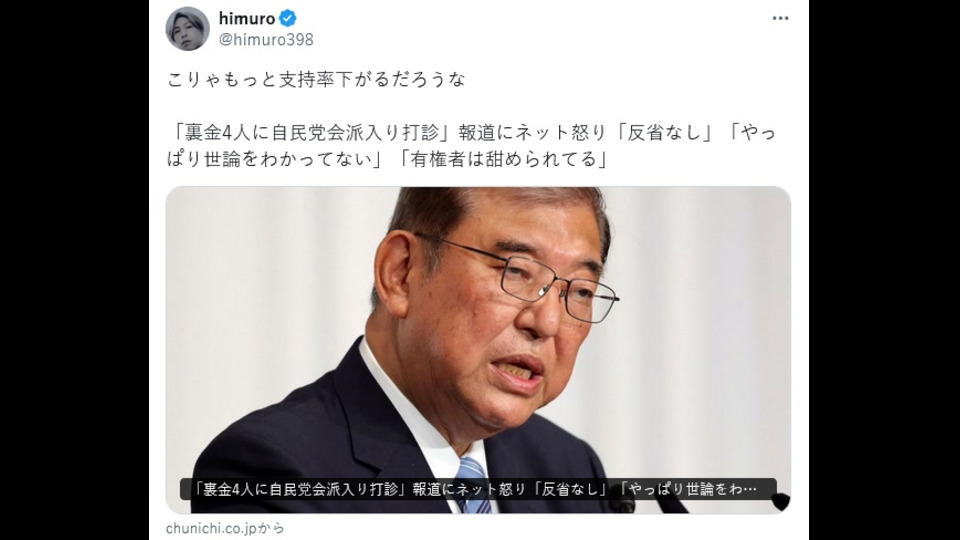Open the article card photo of the man
This screenshot has height=540, width=960.
click(478, 350)
